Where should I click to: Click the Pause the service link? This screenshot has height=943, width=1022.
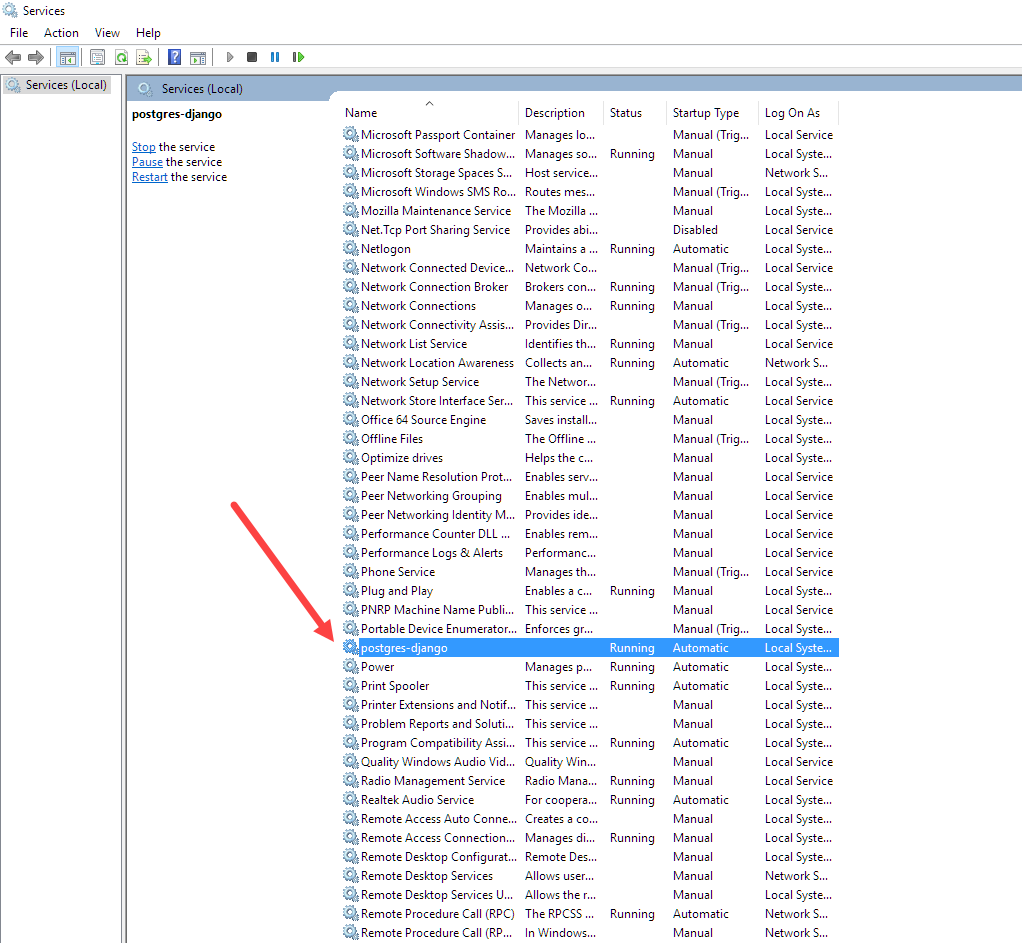point(147,162)
